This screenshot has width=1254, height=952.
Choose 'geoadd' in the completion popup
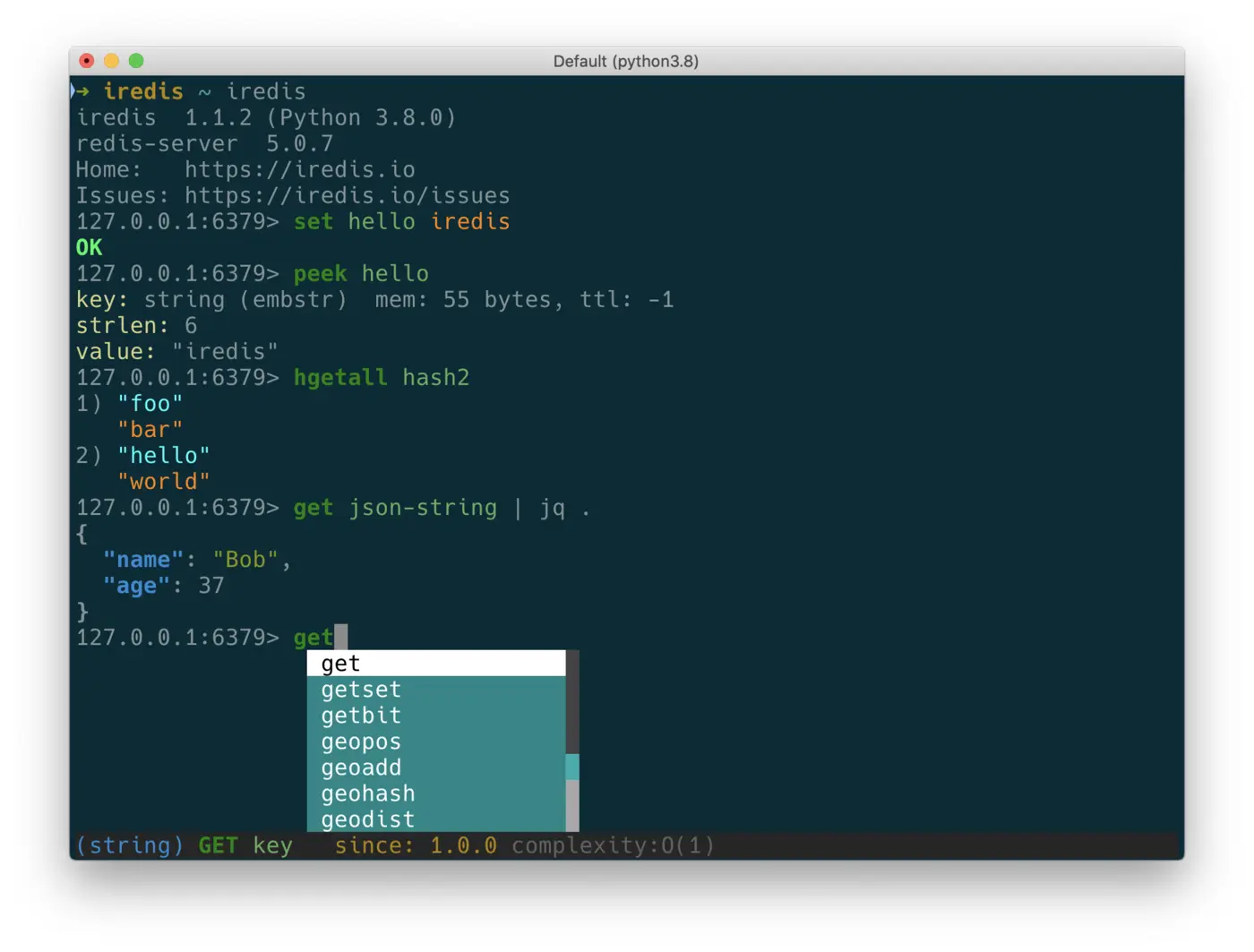[436, 768]
